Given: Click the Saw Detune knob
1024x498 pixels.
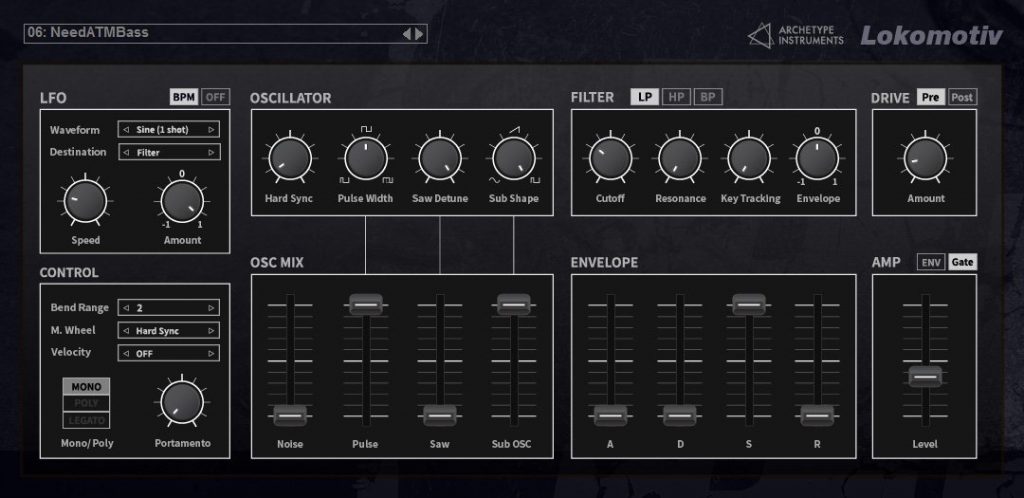Looking at the screenshot, I should tap(440, 159).
